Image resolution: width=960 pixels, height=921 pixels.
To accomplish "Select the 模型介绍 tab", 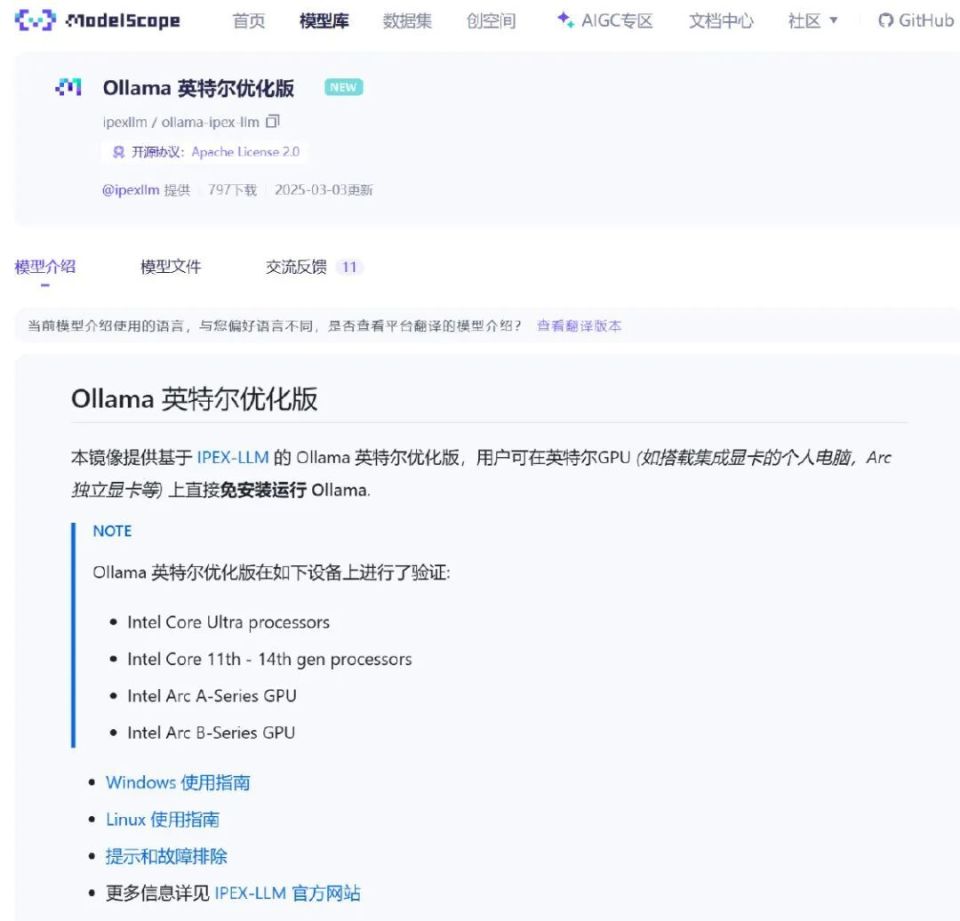I will [x=45, y=266].
